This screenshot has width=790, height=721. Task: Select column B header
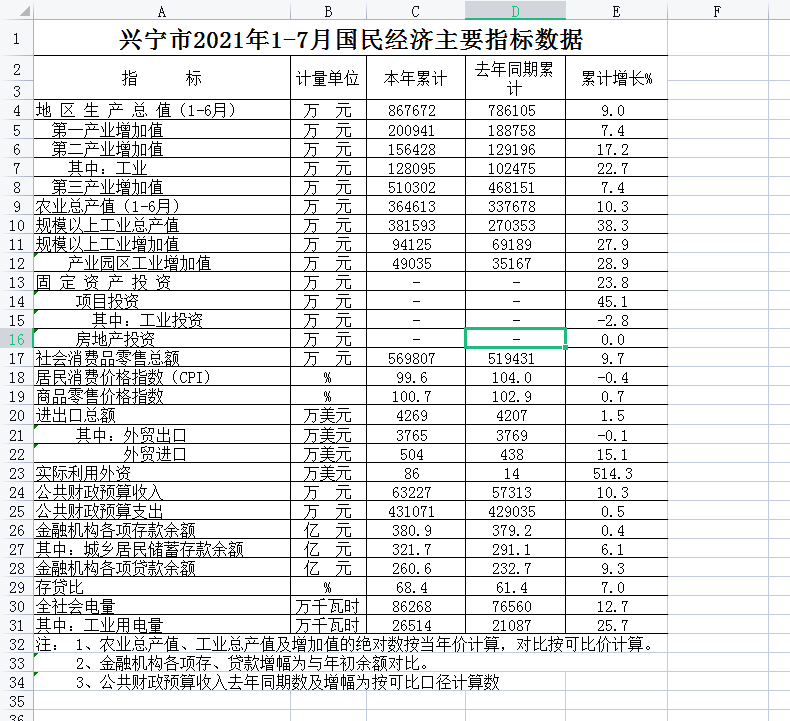[328, 10]
